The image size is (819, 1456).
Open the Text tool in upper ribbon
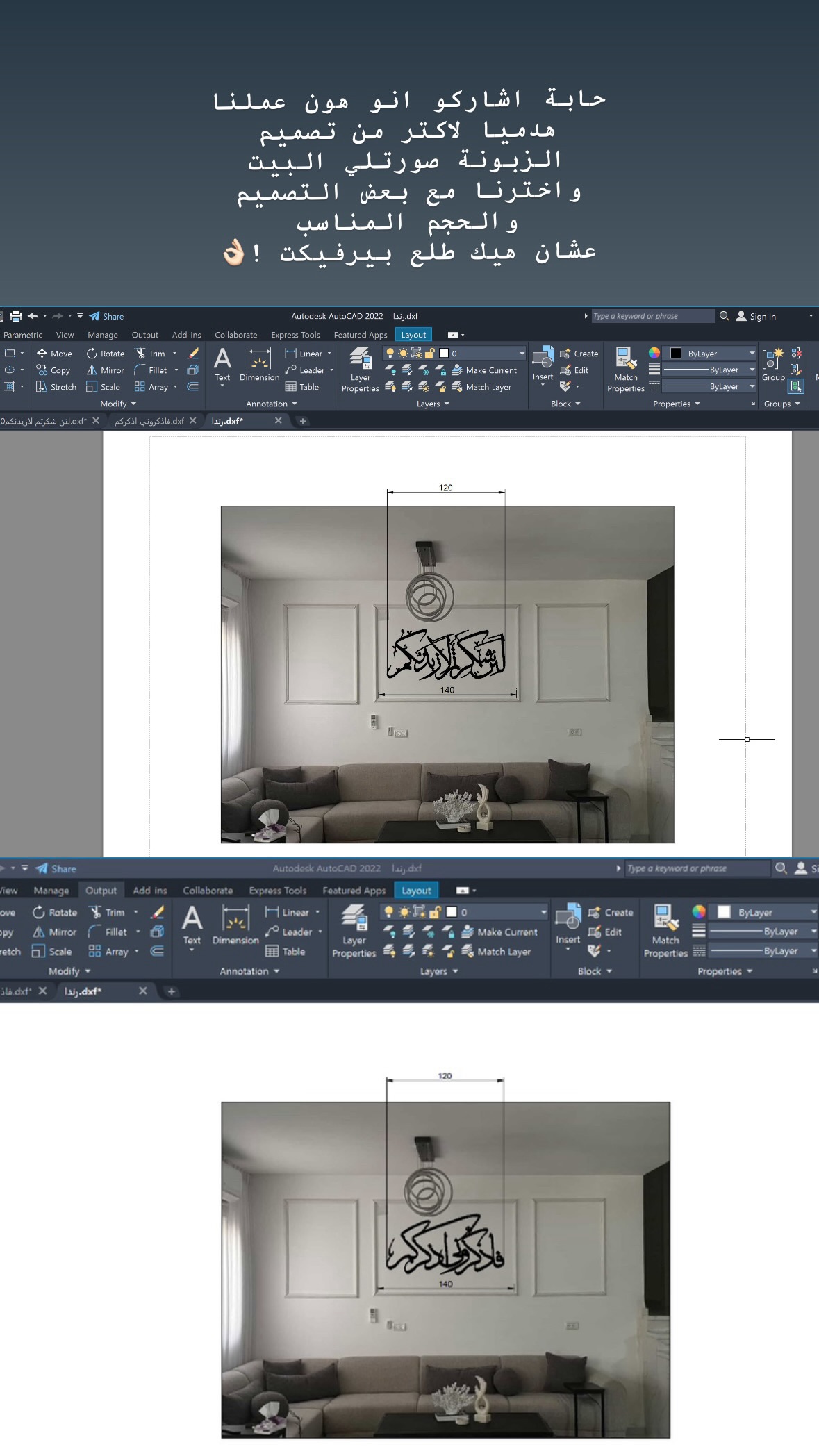(x=222, y=365)
